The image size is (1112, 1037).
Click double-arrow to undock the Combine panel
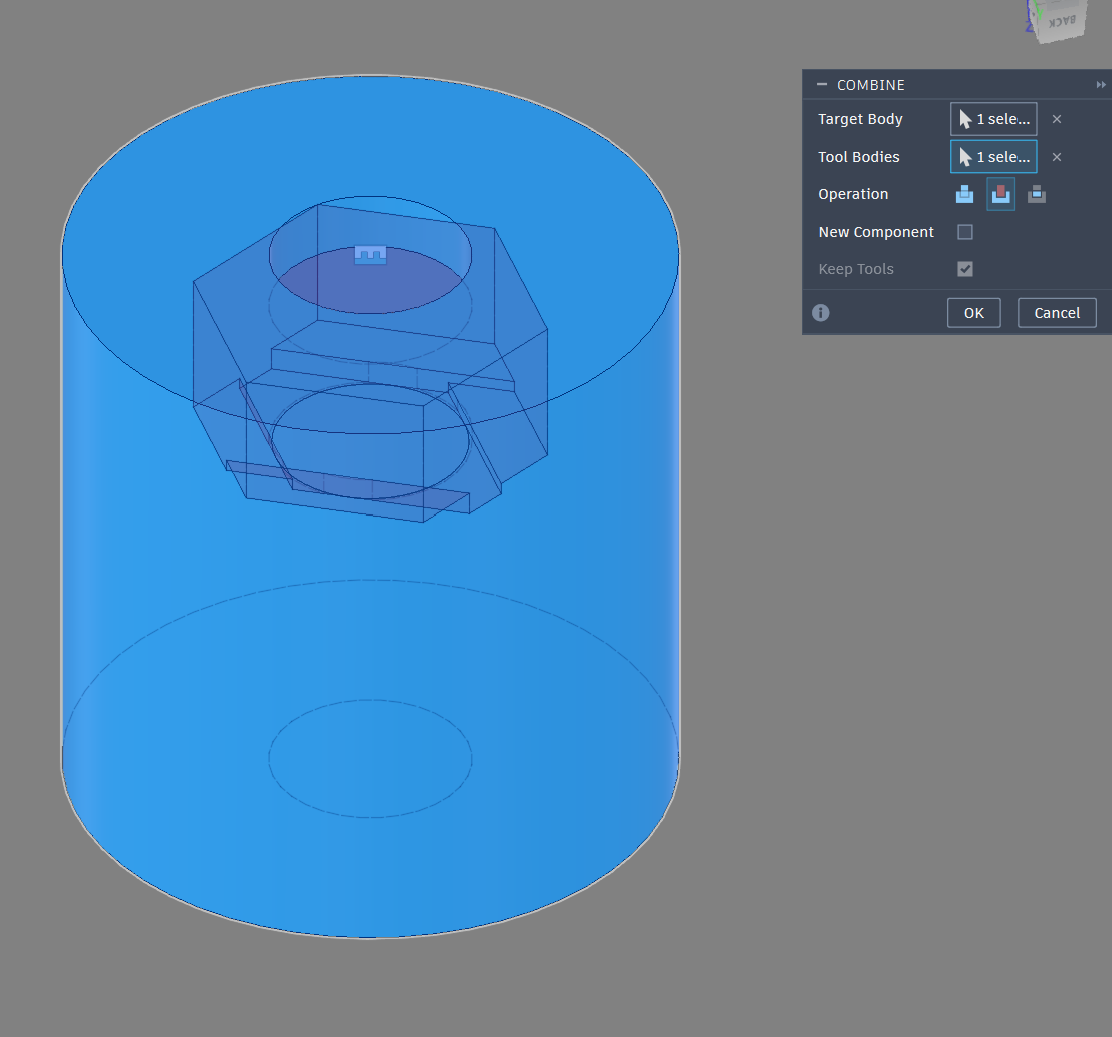(1101, 85)
